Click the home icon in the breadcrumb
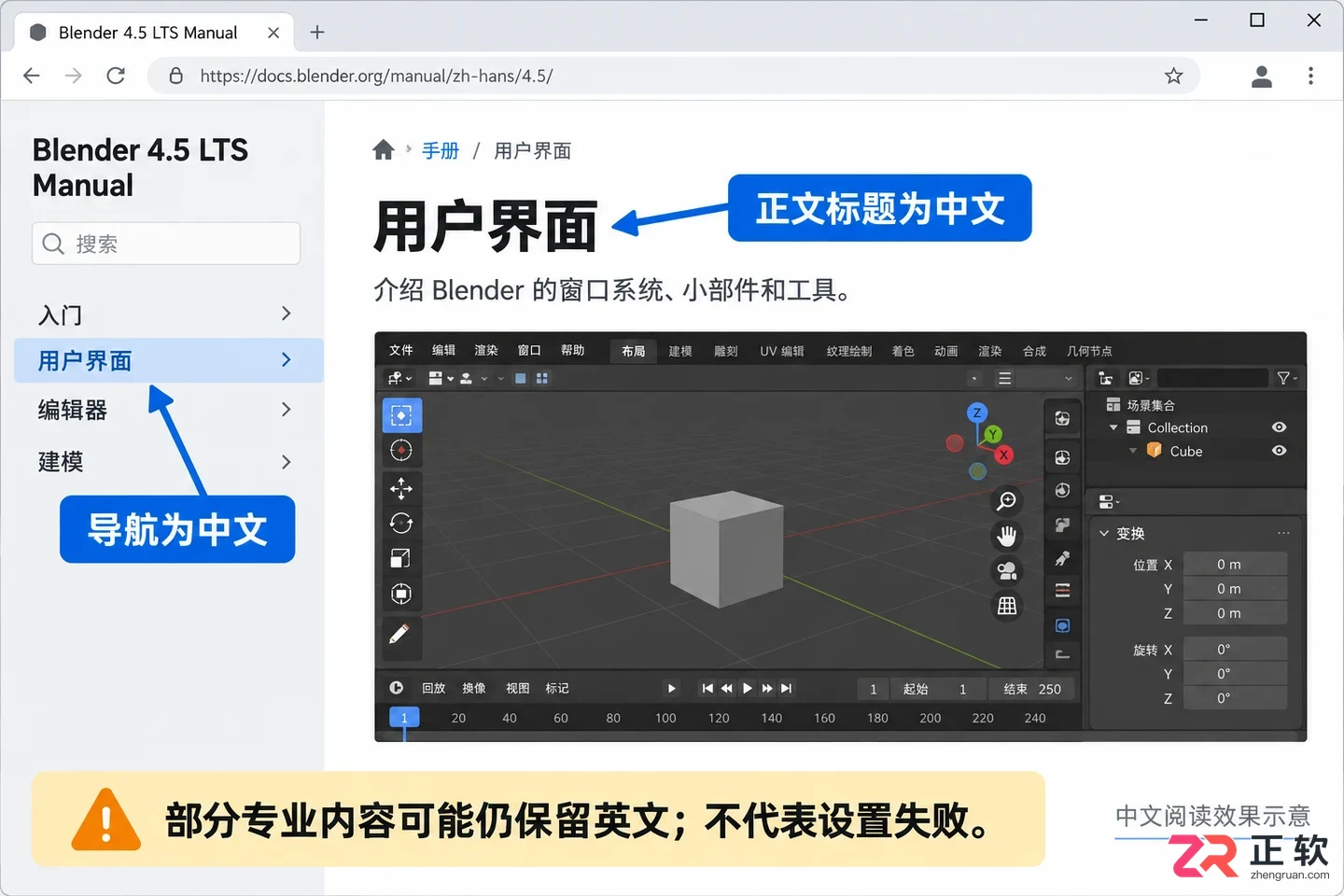This screenshot has width=1344, height=896. pos(384,150)
